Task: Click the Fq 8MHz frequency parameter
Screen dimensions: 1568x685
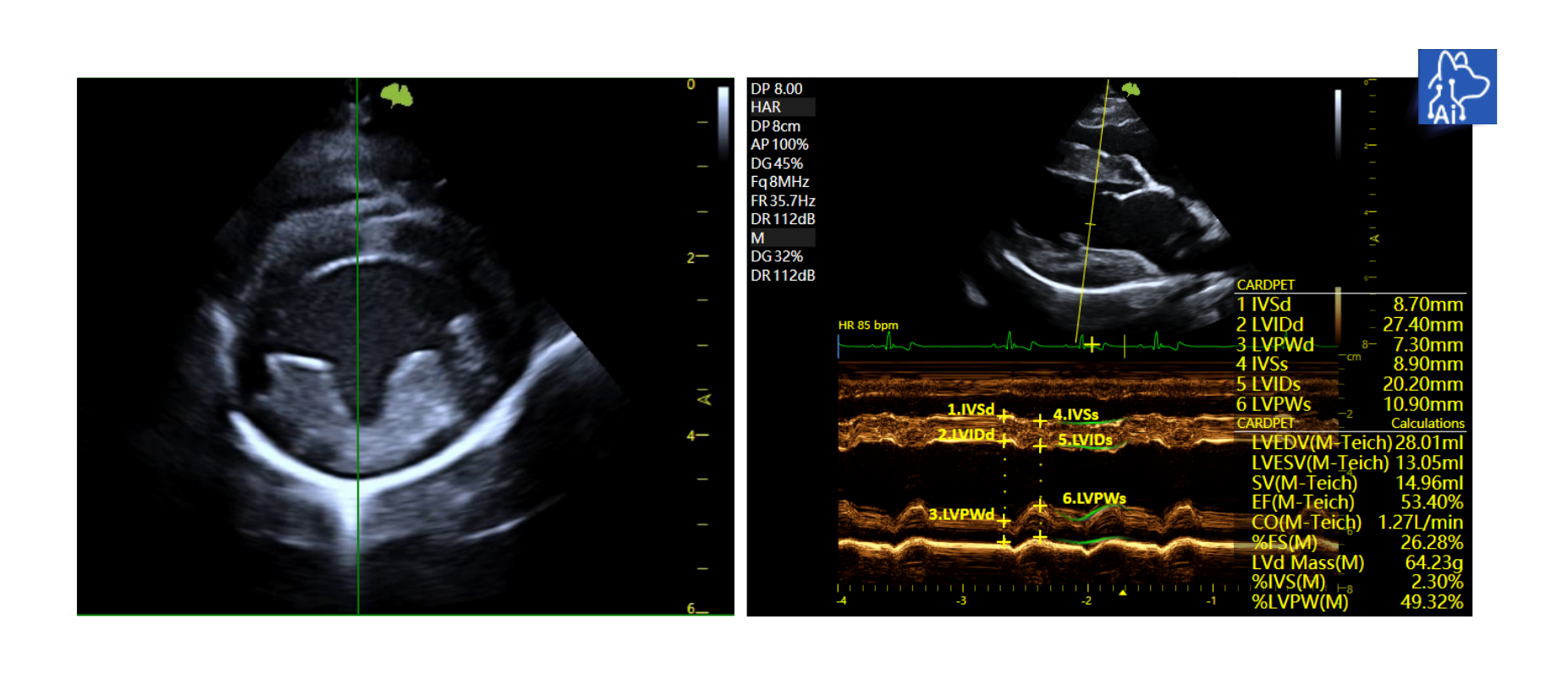Action: click(x=779, y=182)
